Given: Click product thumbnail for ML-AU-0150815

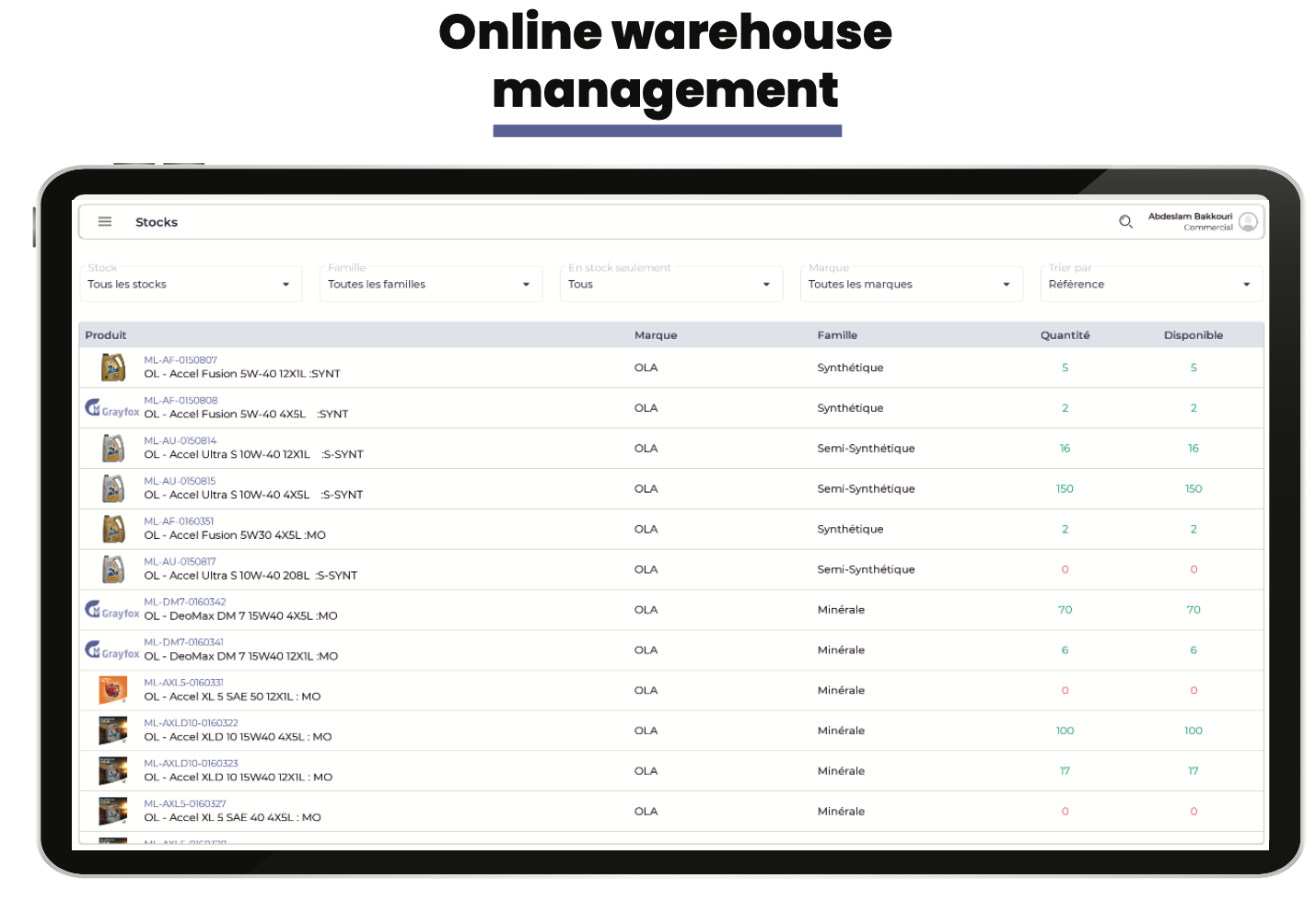Looking at the screenshot, I should (x=113, y=489).
